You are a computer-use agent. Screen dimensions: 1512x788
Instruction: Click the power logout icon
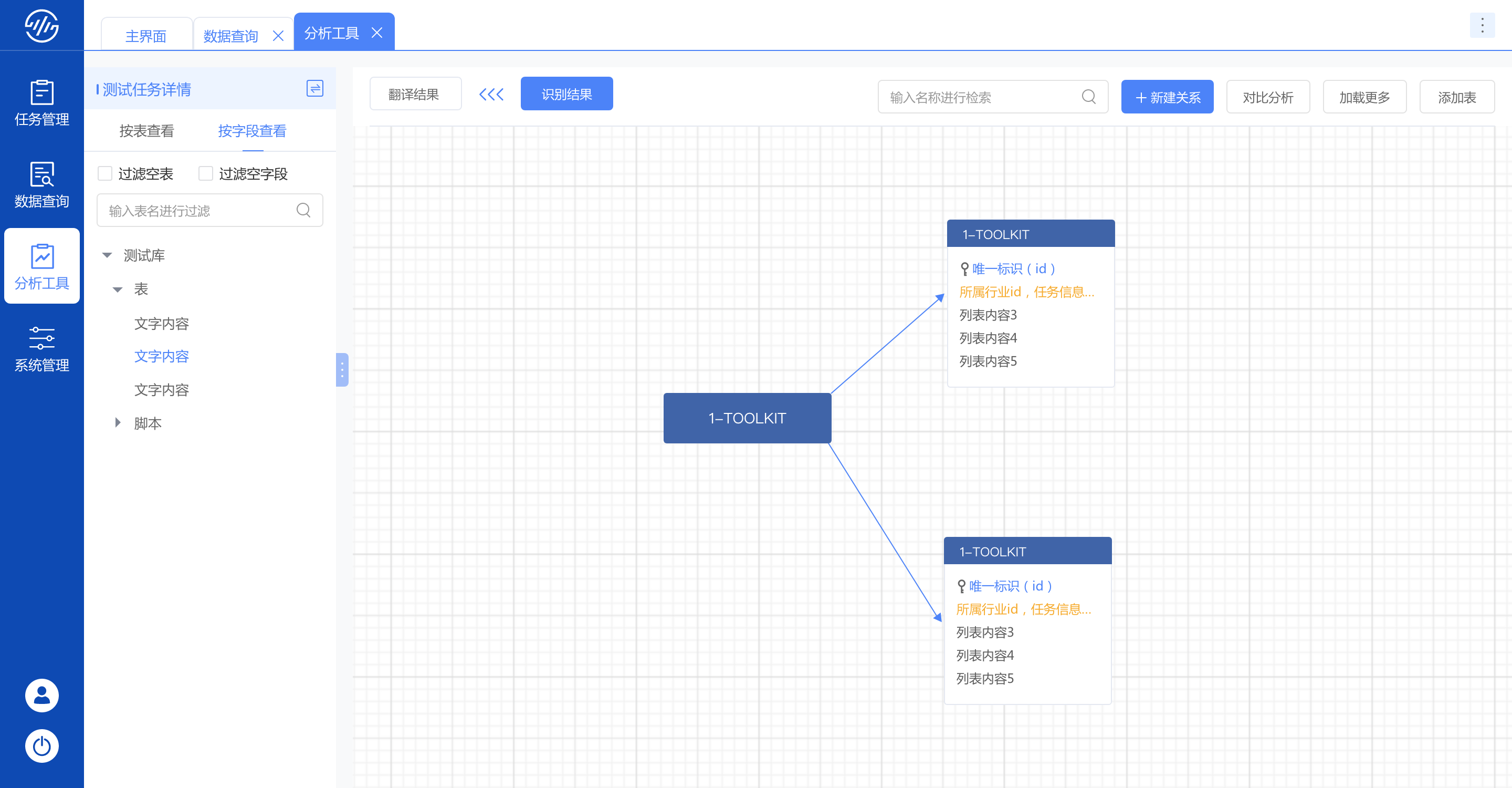pos(41,746)
